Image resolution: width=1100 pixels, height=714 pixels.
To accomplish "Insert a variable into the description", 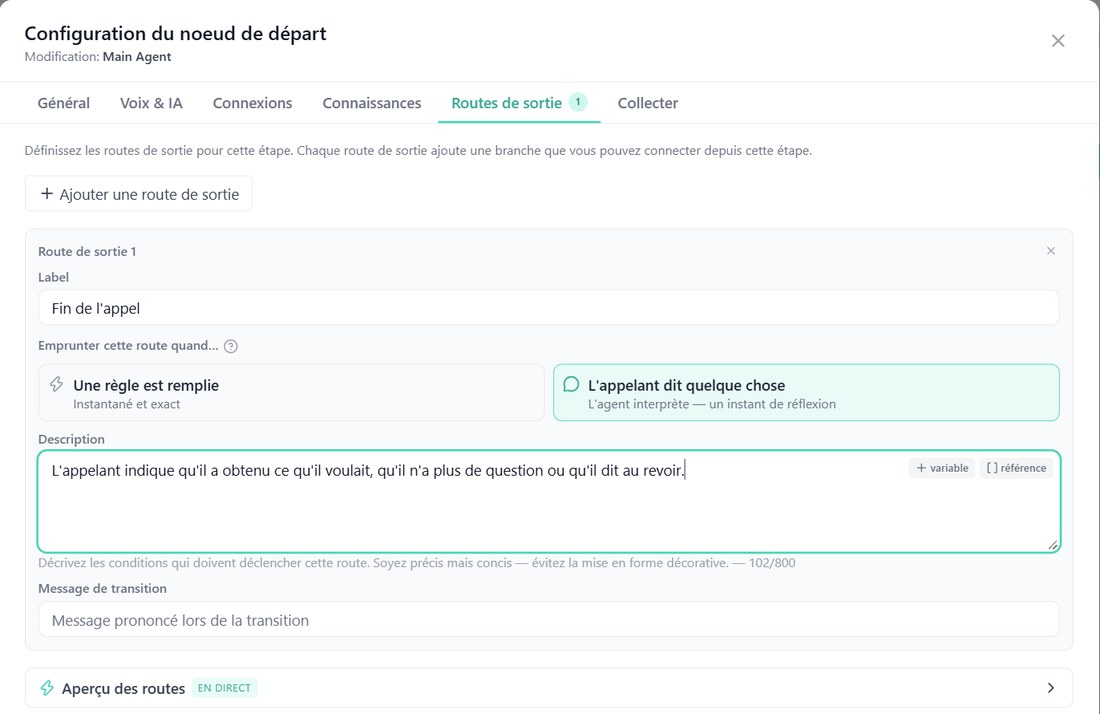I will tap(941, 468).
